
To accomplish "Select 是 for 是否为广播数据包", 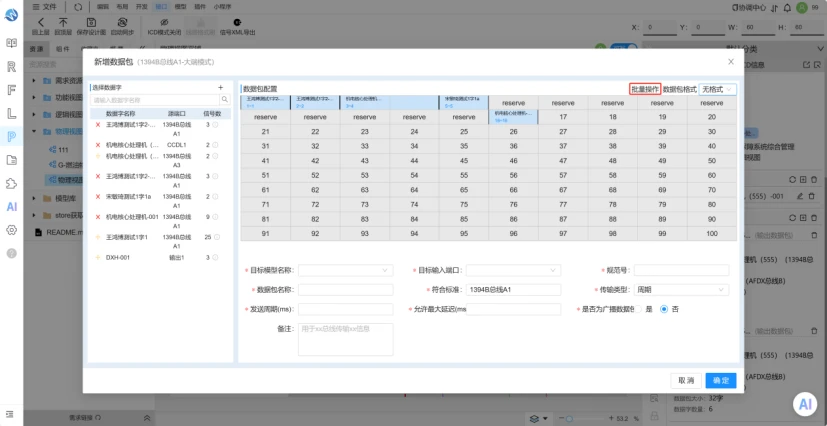I will tap(639, 309).
